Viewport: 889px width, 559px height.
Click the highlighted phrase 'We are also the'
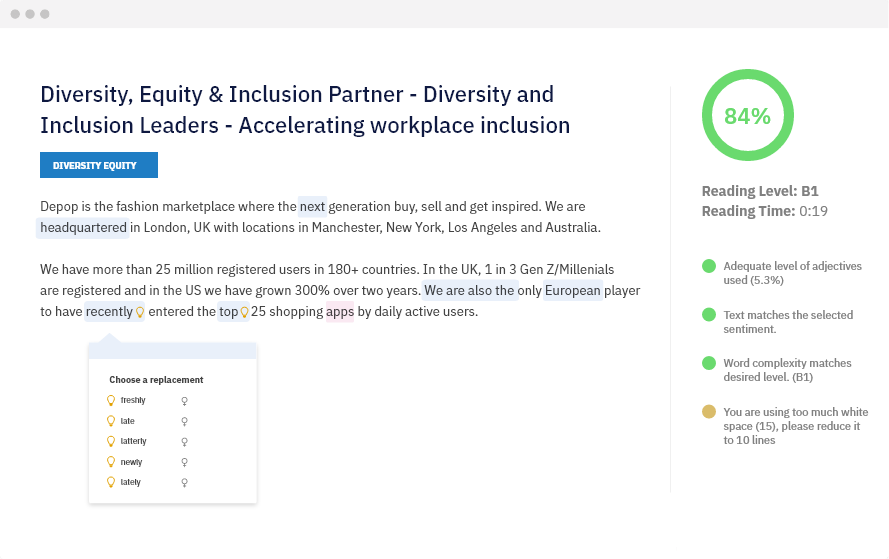[x=469, y=290]
